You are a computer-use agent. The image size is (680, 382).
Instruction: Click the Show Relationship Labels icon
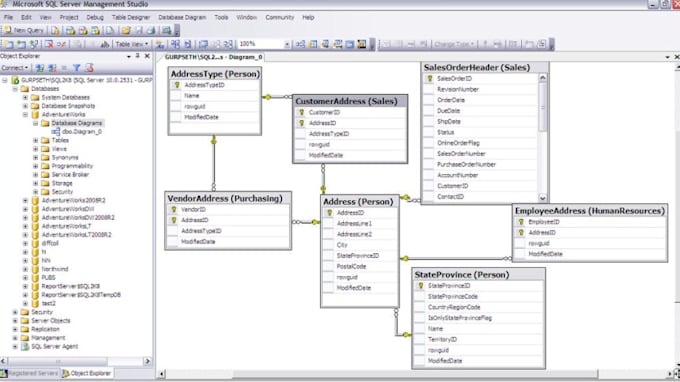point(160,44)
